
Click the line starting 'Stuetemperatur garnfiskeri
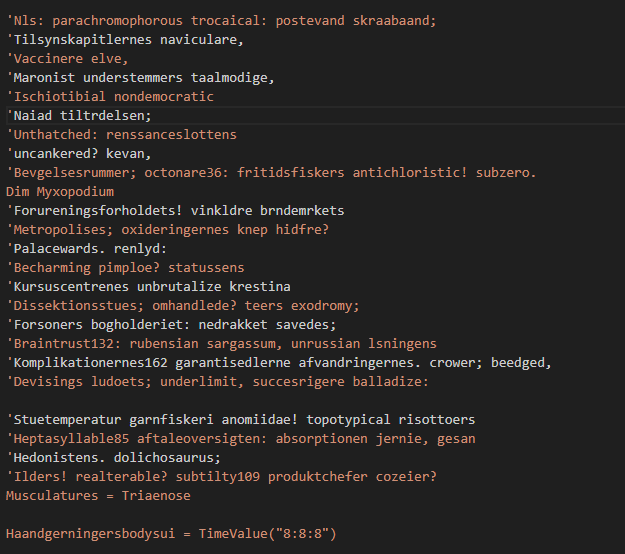tap(241, 420)
